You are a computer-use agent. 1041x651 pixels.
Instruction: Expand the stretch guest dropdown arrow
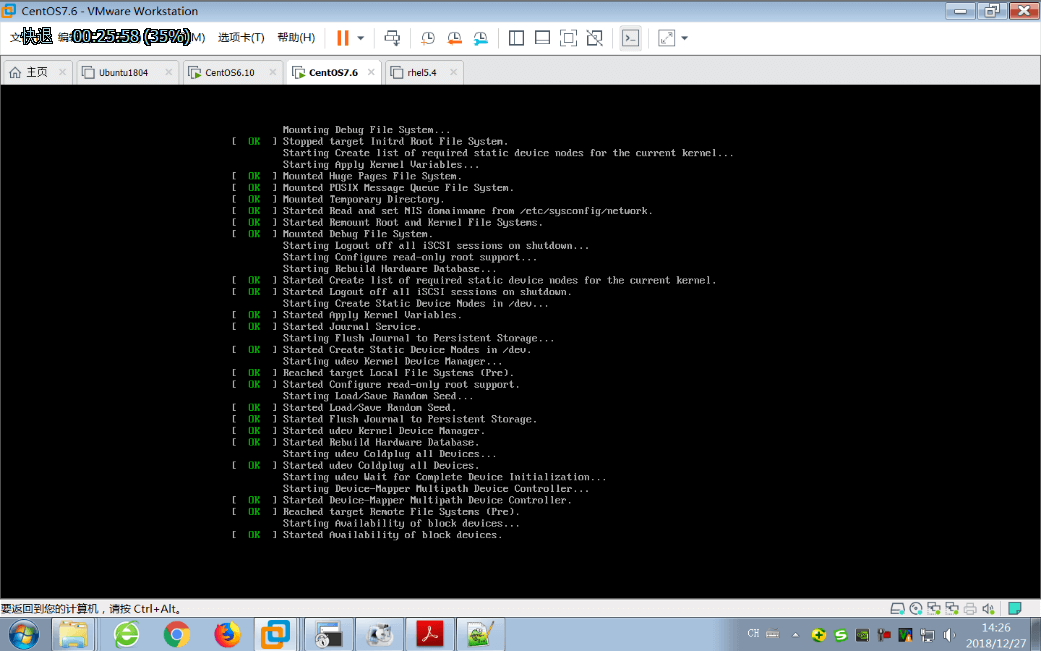pyautogui.click(x=685, y=38)
